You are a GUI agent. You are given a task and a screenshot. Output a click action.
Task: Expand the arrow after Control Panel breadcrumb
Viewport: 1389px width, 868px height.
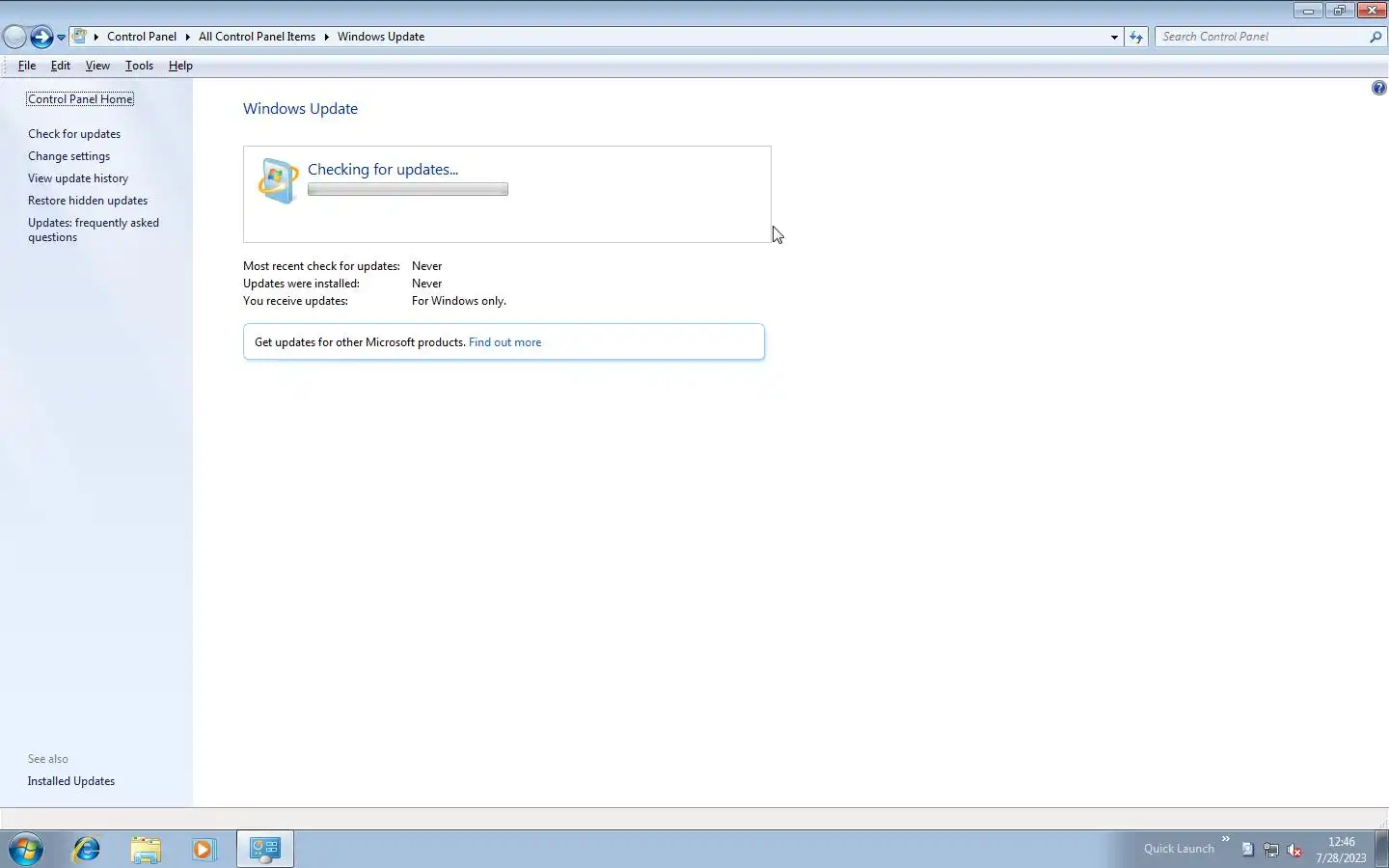pos(188,37)
